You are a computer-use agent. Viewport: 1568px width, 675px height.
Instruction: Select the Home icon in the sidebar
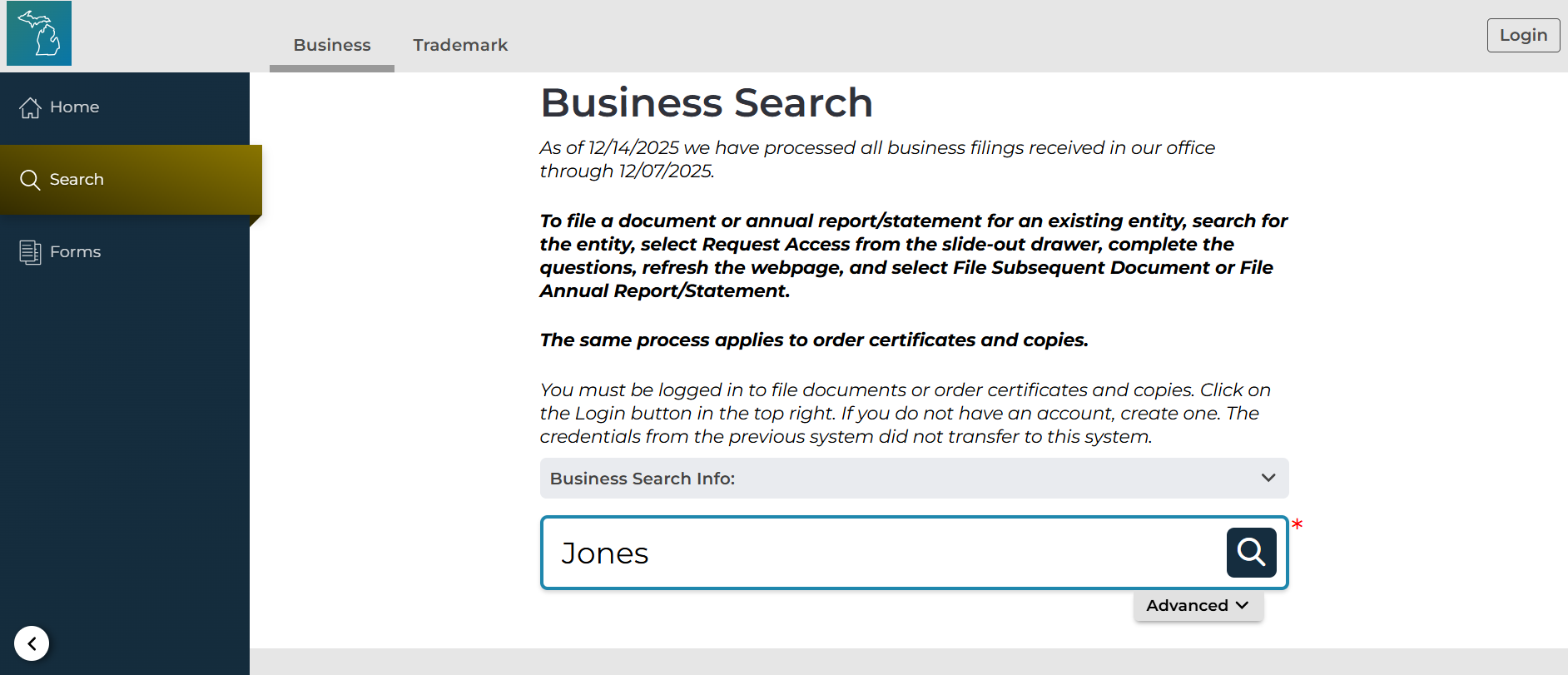[30, 107]
